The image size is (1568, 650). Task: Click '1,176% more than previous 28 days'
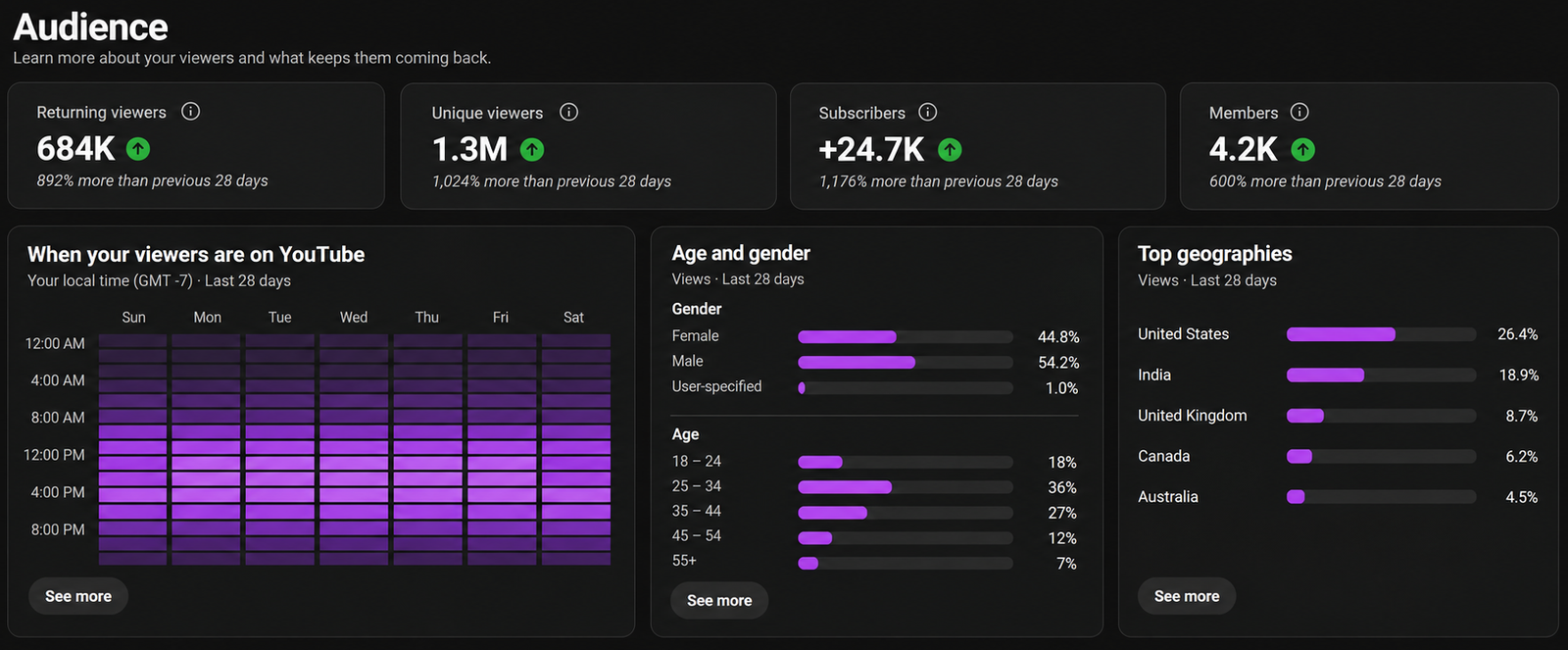pyautogui.click(x=939, y=181)
